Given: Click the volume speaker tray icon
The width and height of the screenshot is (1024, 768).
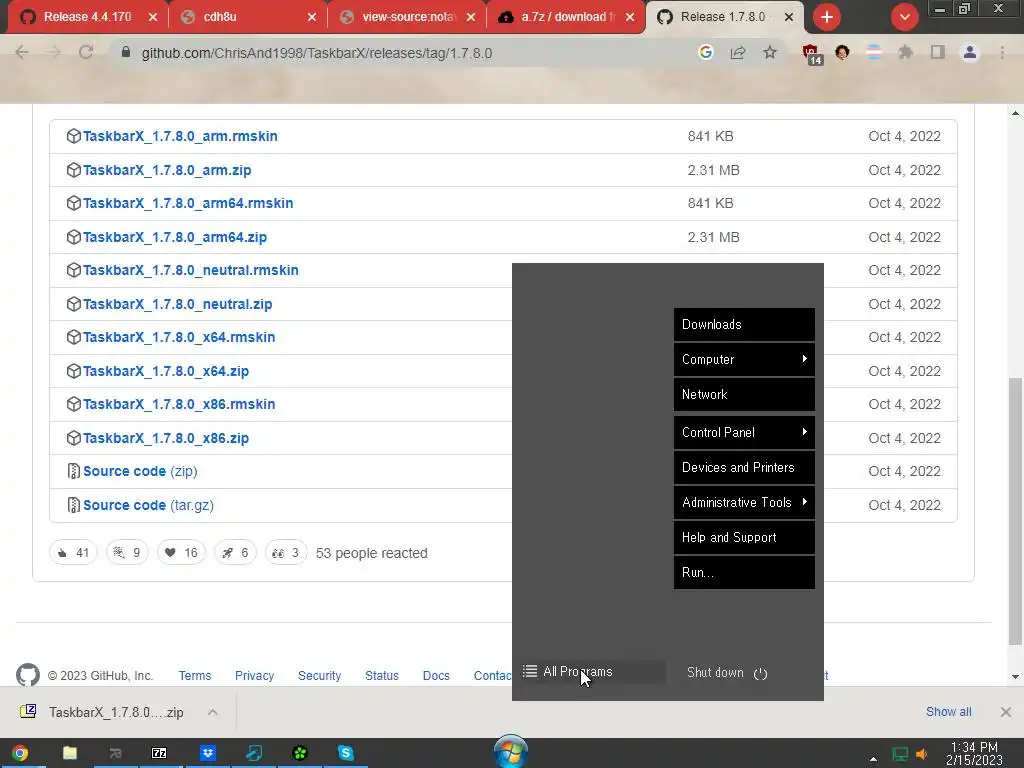Looking at the screenshot, I should click(921, 754).
